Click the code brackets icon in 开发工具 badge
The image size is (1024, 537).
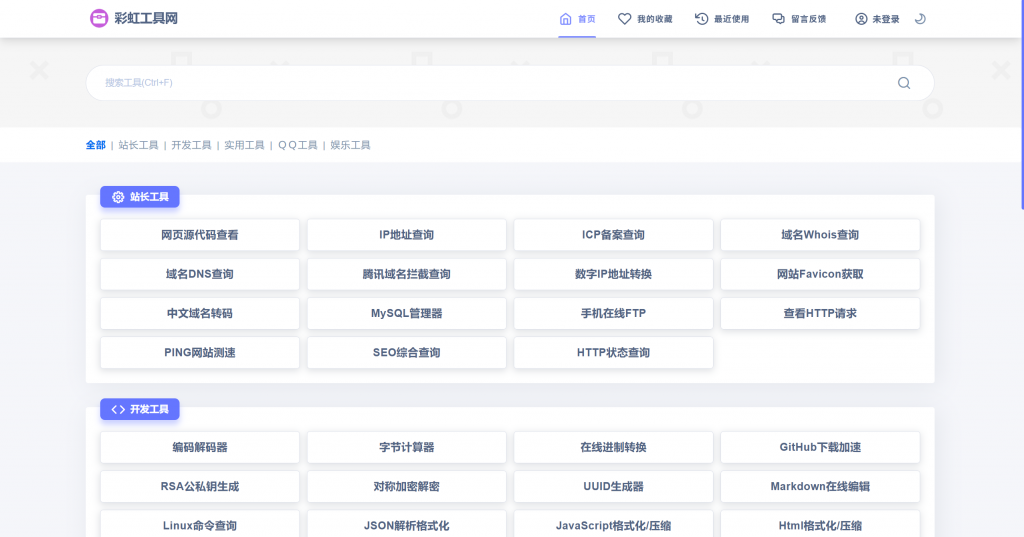(118, 410)
